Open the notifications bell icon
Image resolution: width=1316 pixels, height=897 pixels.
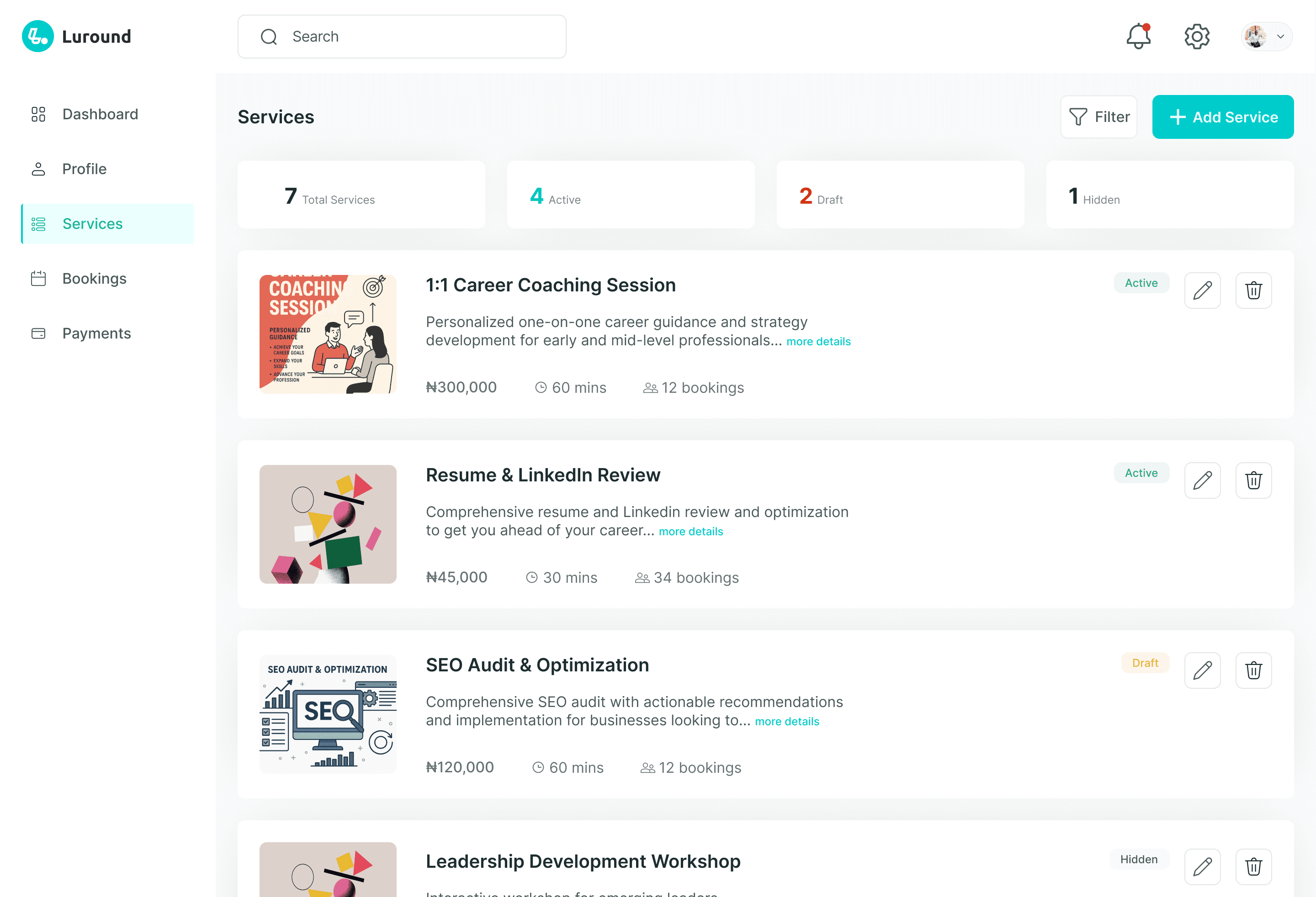point(1138,37)
